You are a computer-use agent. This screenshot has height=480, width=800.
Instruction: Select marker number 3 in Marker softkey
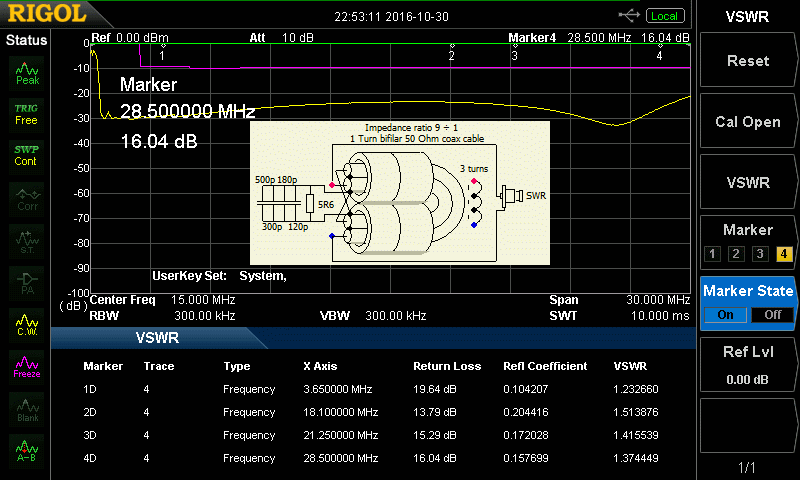point(759,253)
